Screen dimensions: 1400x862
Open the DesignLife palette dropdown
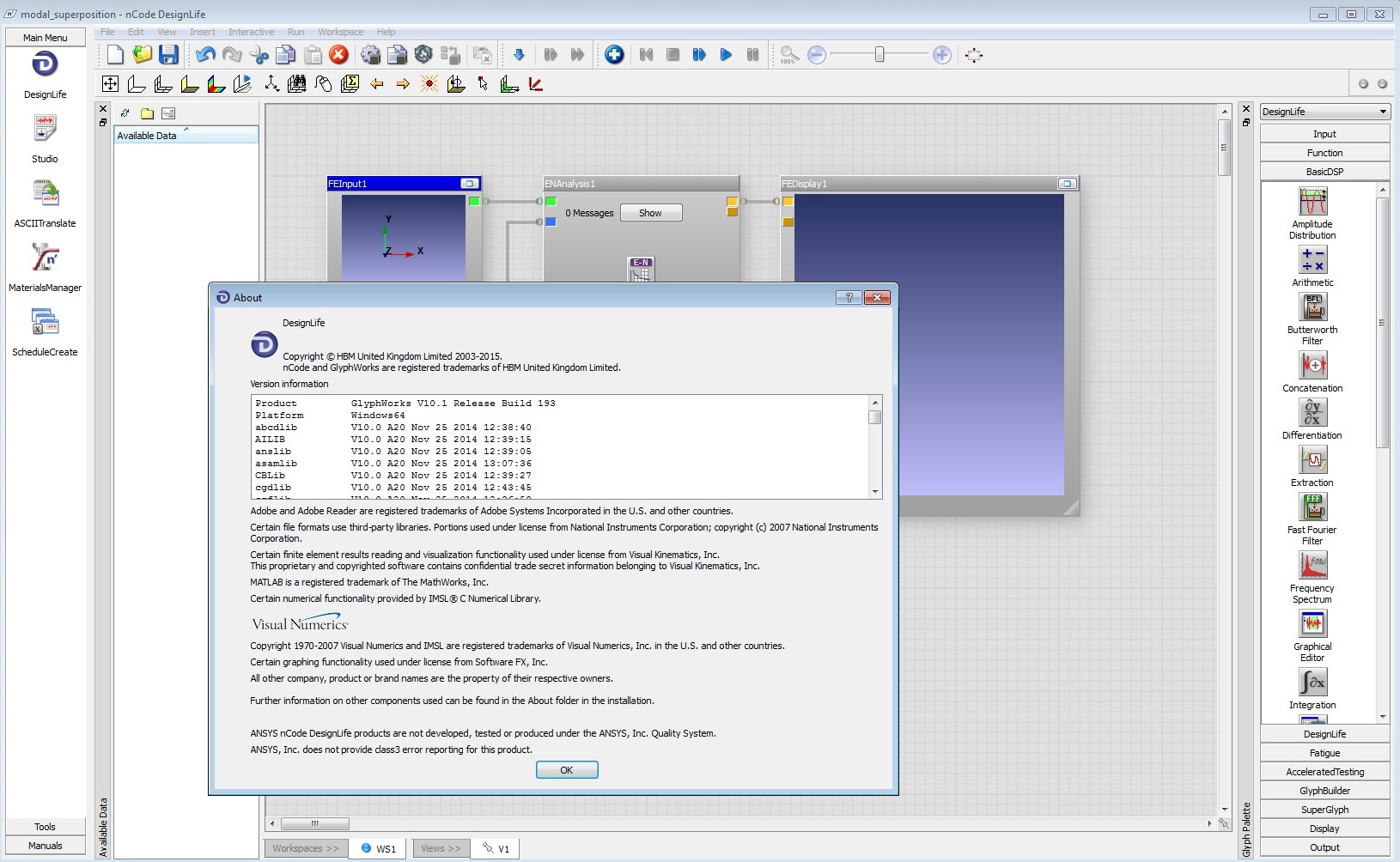coord(1324,112)
